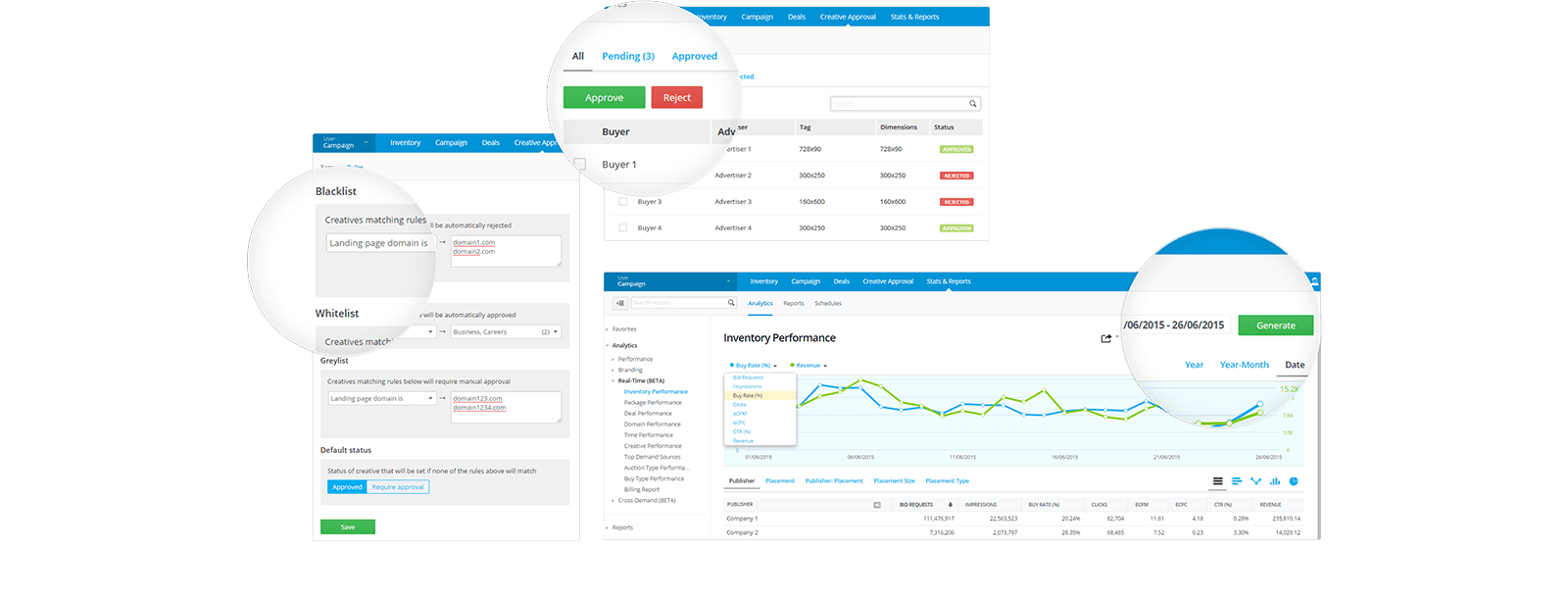The image size is (1568, 600).
Task: Click Inventory in the rules window nav
Action: (x=405, y=143)
